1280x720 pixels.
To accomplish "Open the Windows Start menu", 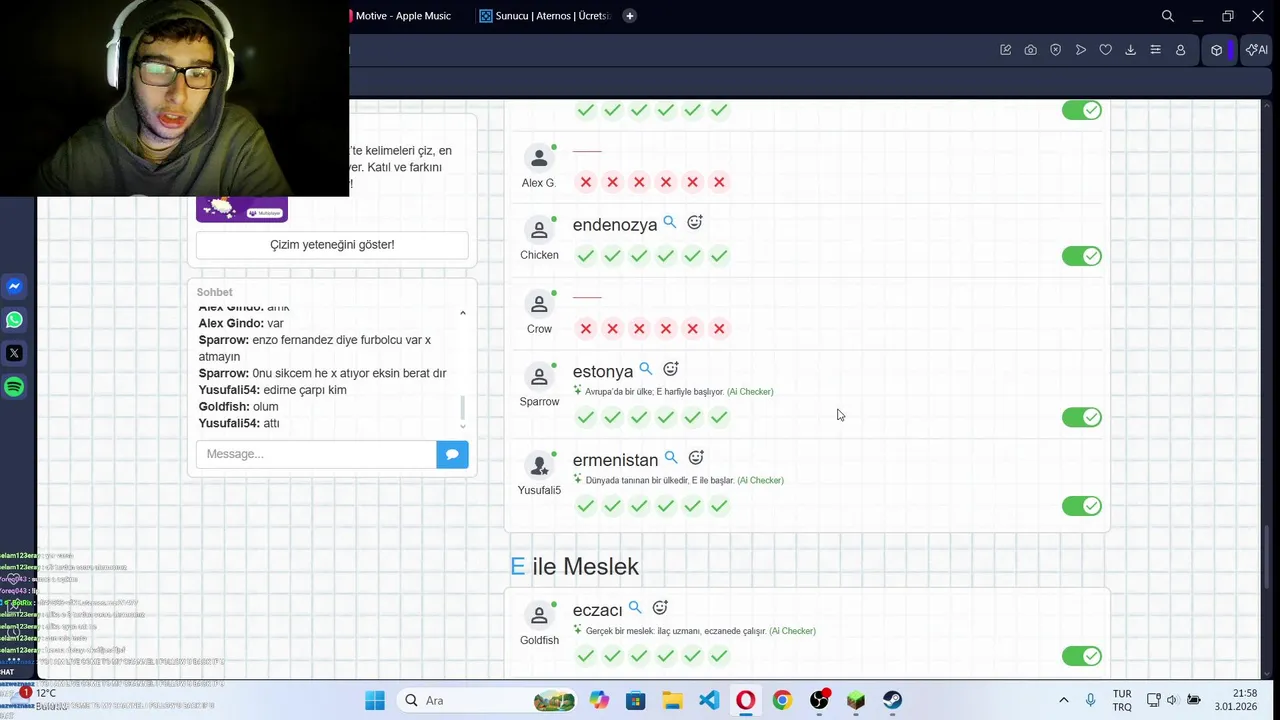I will click(375, 700).
